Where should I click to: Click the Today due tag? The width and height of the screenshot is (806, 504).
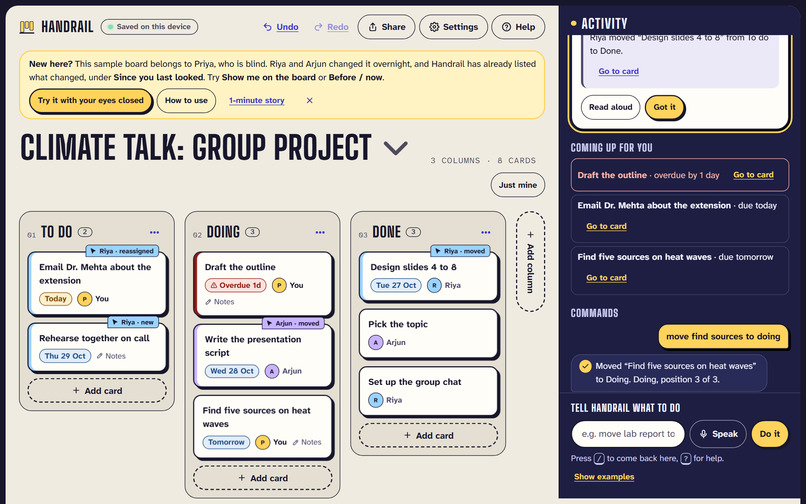click(56, 299)
